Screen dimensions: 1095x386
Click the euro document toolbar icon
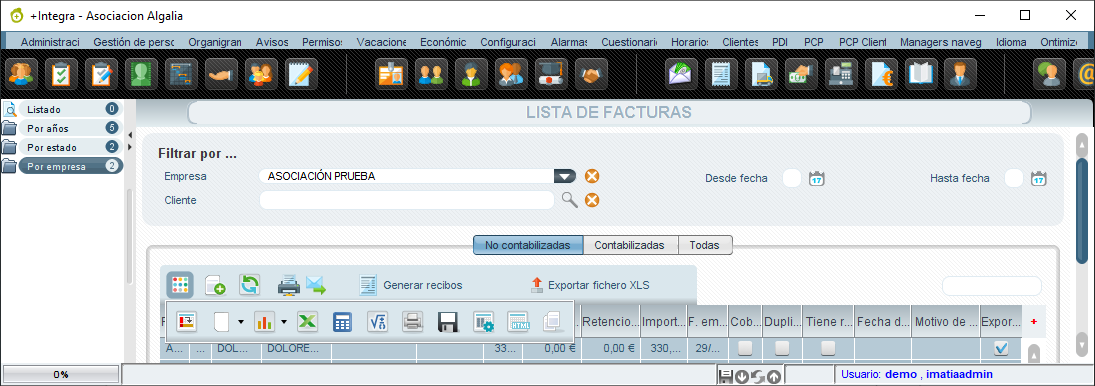pyautogui.click(x=881, y=73)
